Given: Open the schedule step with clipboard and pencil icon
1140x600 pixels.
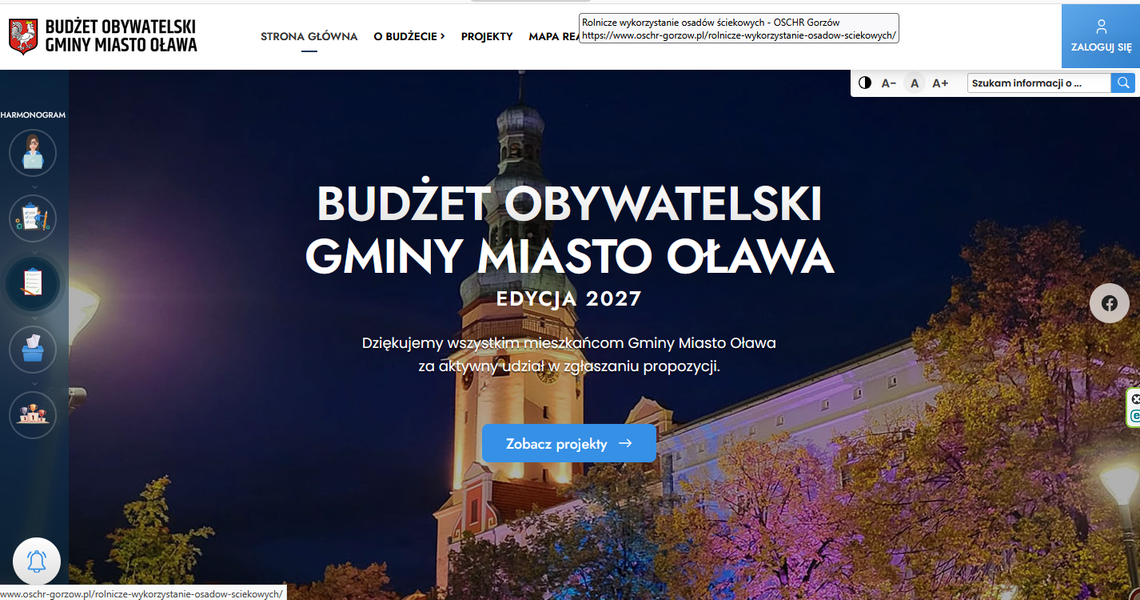Looking at the screenshot, I should [x=33, y=218].
